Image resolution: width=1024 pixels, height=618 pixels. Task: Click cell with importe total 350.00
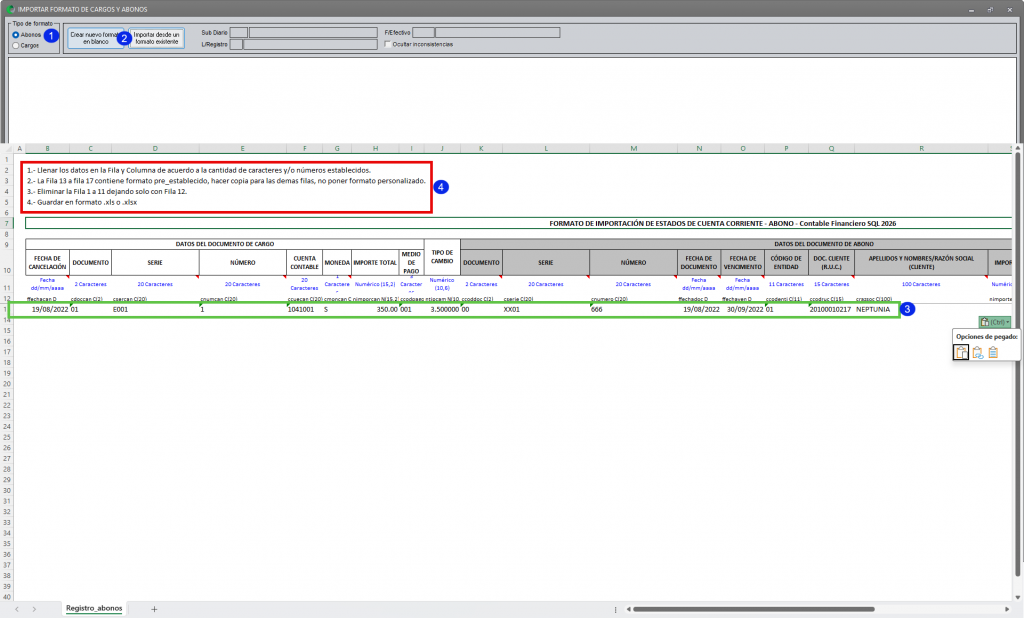click(375, 310)
